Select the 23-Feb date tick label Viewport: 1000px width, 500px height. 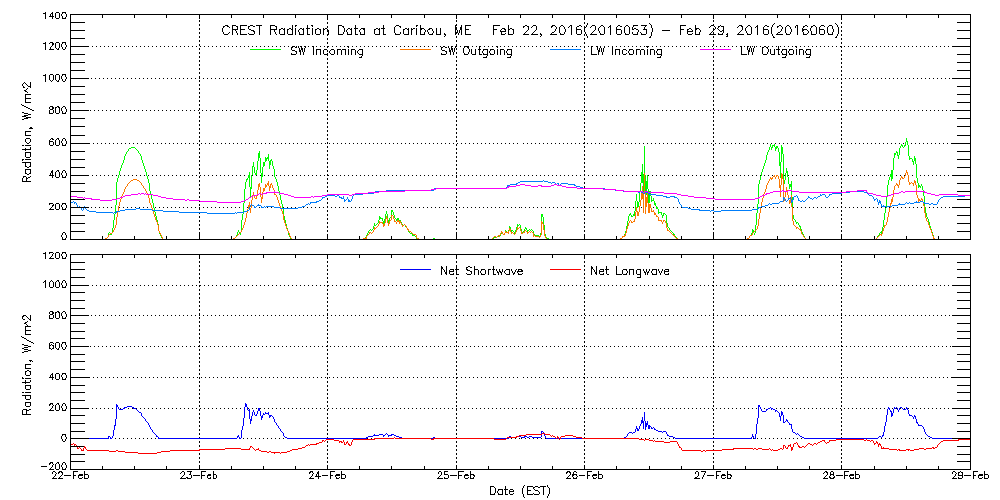[199, 477]
